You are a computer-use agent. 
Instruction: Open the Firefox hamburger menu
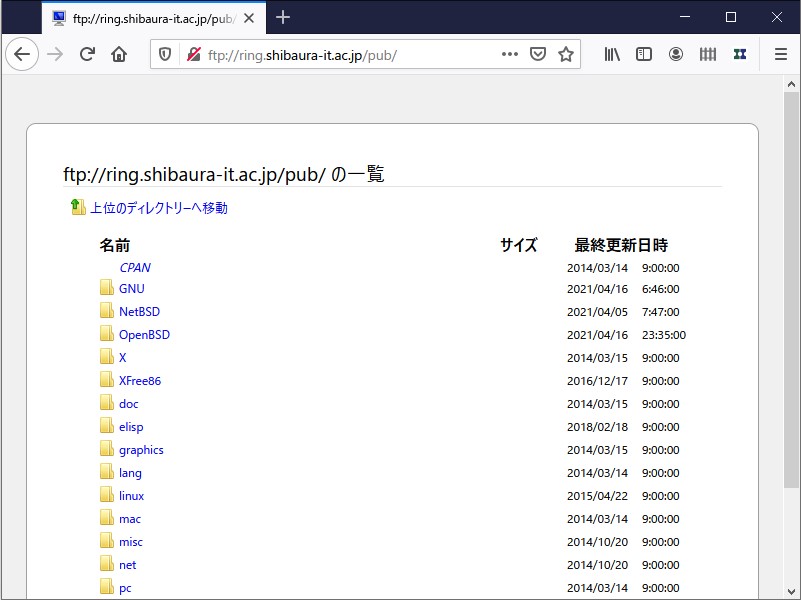(x=780, y=54)
